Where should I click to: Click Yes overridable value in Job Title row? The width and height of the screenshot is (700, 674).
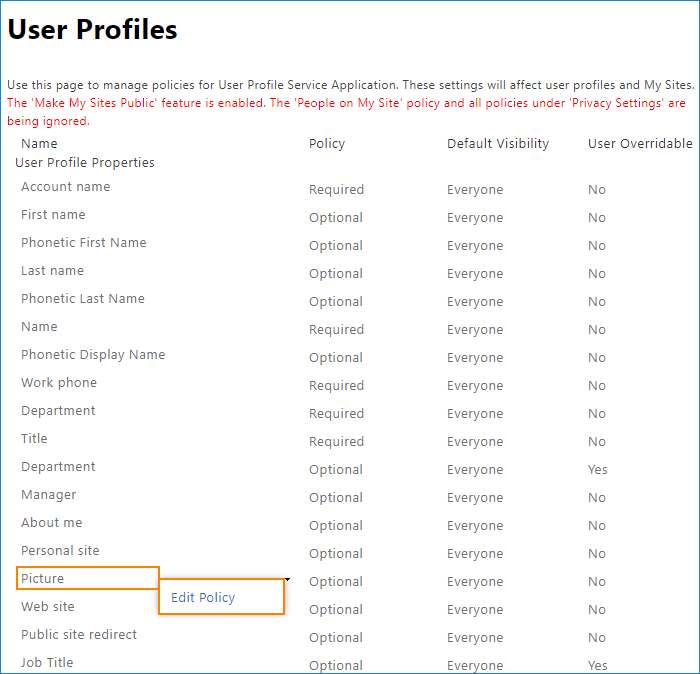(x=597, y=665)
